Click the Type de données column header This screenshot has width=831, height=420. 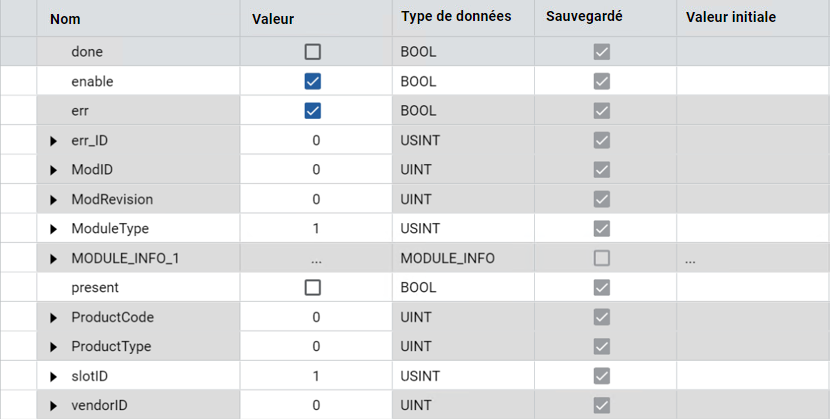pyautogui.click(x=456, y=16)
